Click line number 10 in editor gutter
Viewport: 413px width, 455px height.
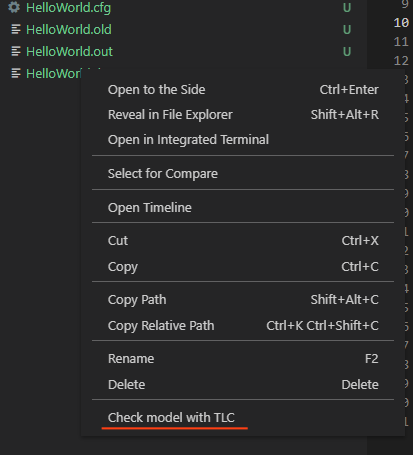pyautogui.click(x=401, y=23)
